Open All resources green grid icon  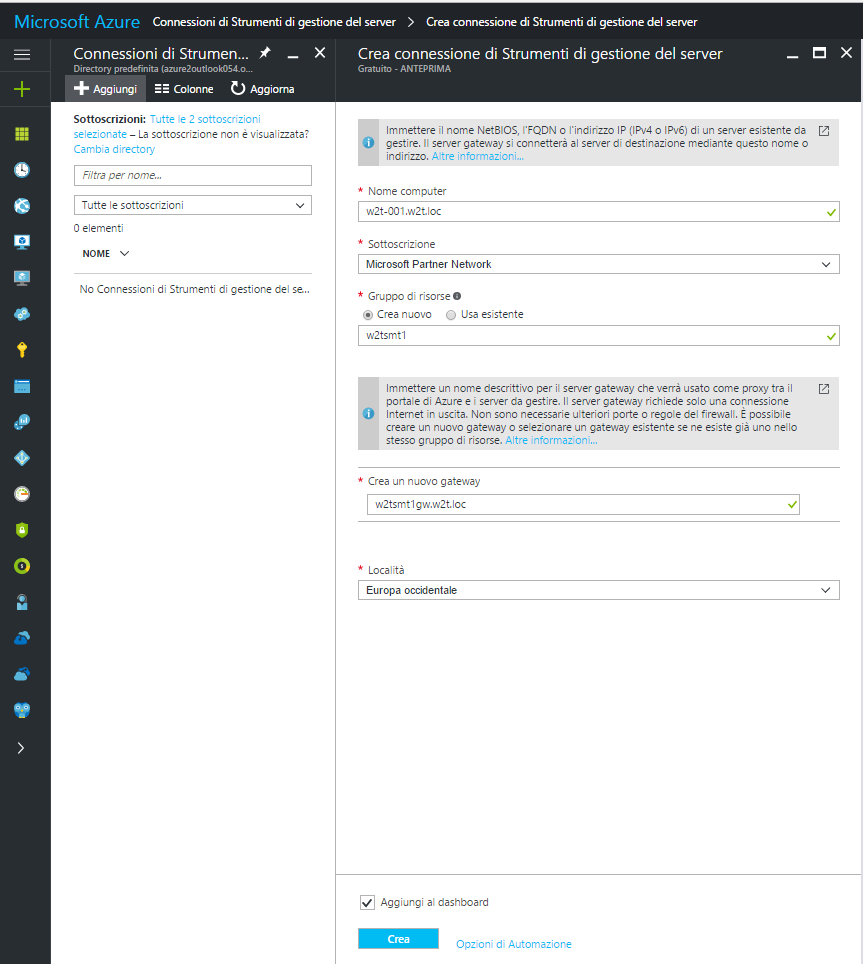[22, 134]
